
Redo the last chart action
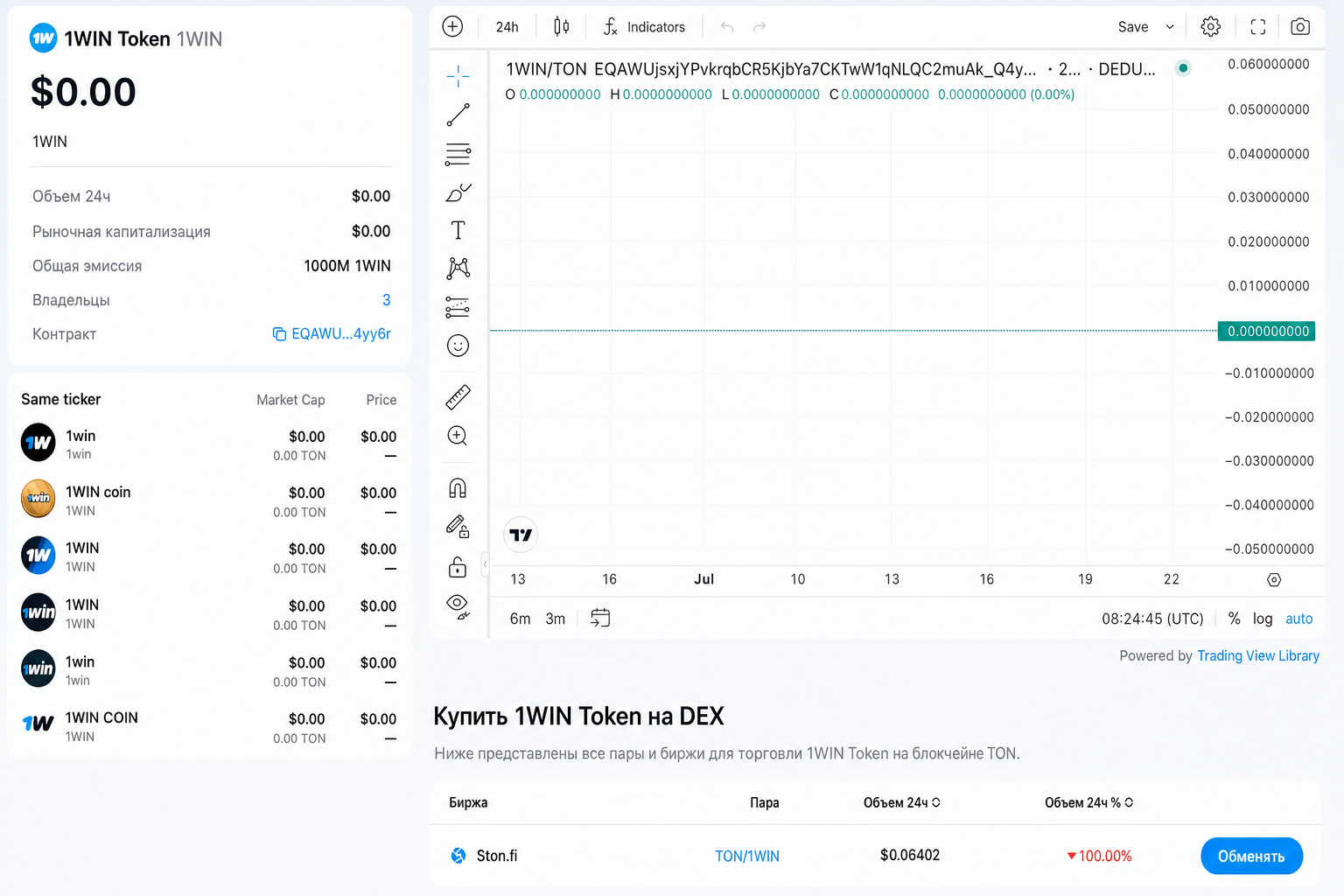[759, 27]
